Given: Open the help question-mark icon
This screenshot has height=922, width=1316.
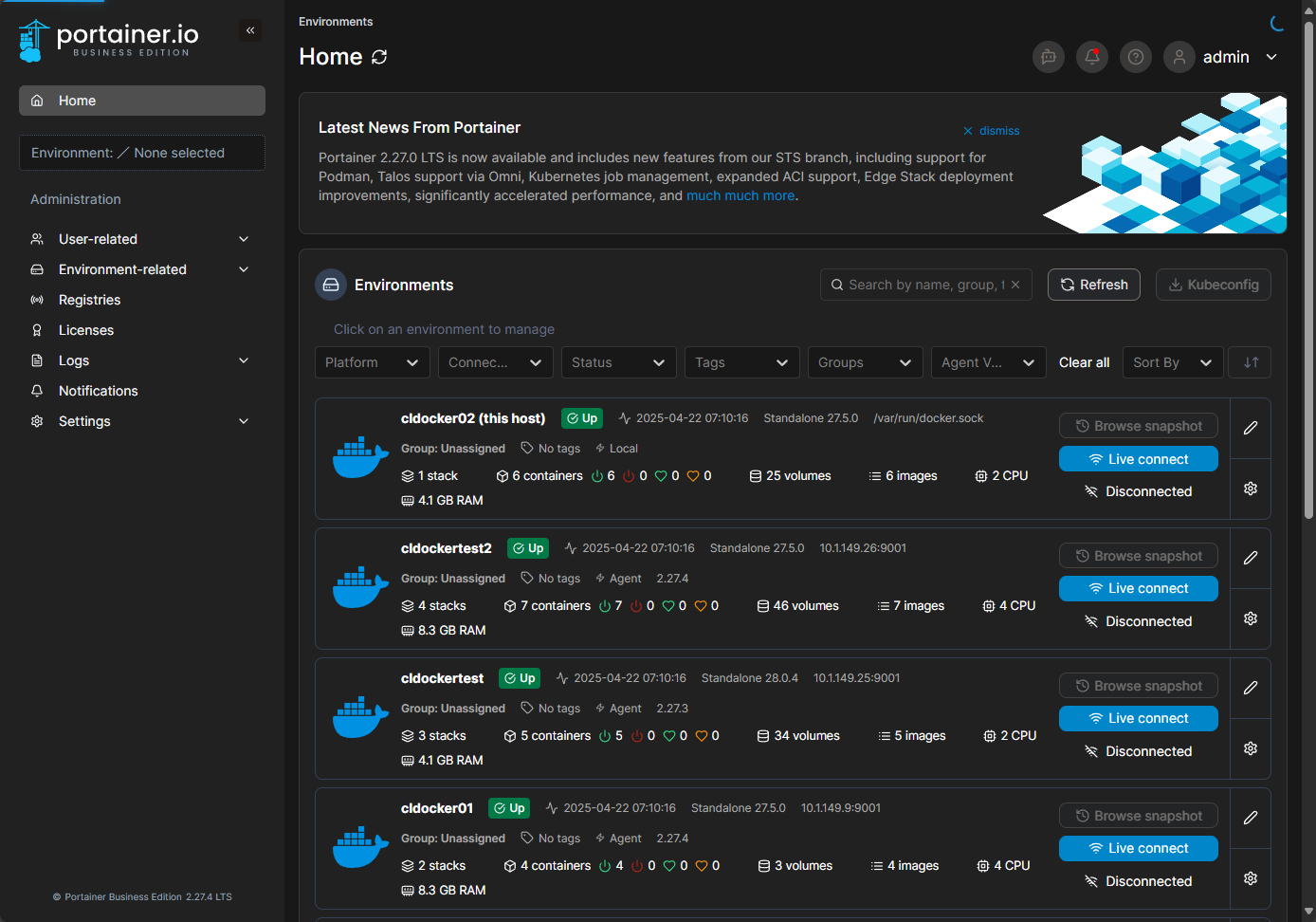Looking at the screenshot, I should pyautogui.click(x=1136, y=57).
